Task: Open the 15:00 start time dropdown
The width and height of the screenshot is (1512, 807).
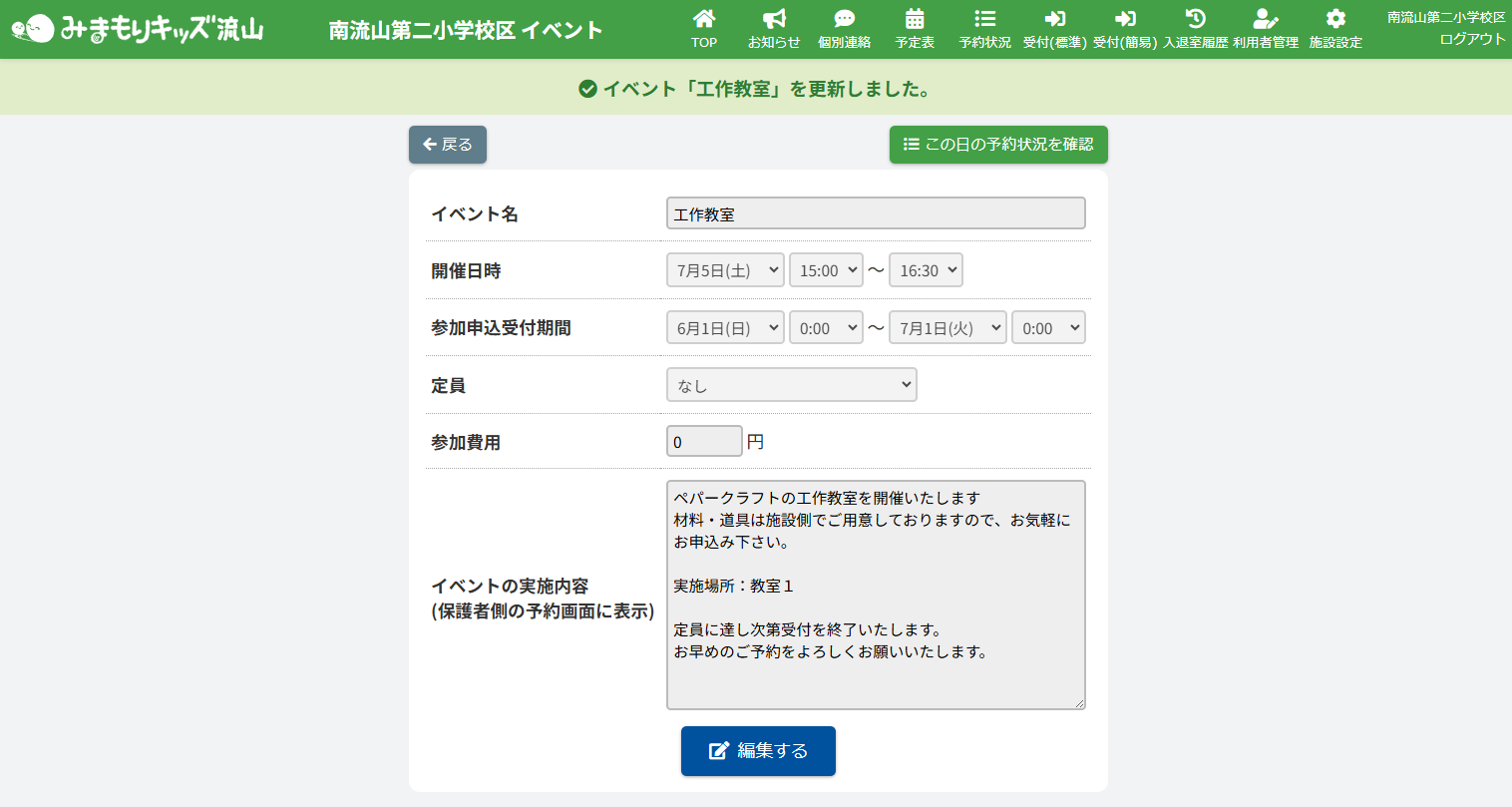Action: 826,270
